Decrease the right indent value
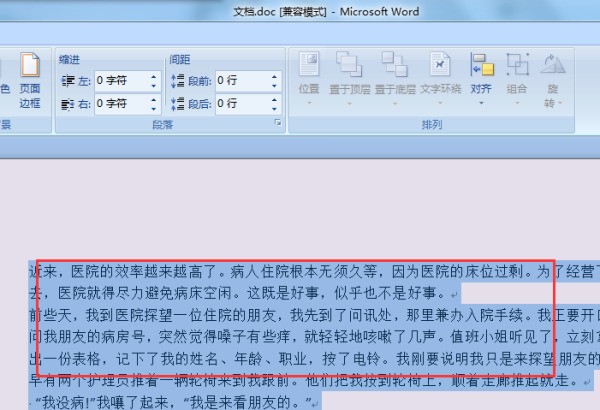The height and width of the screenshot is (410, 600). pyautogui.click(x=153, y=109)
